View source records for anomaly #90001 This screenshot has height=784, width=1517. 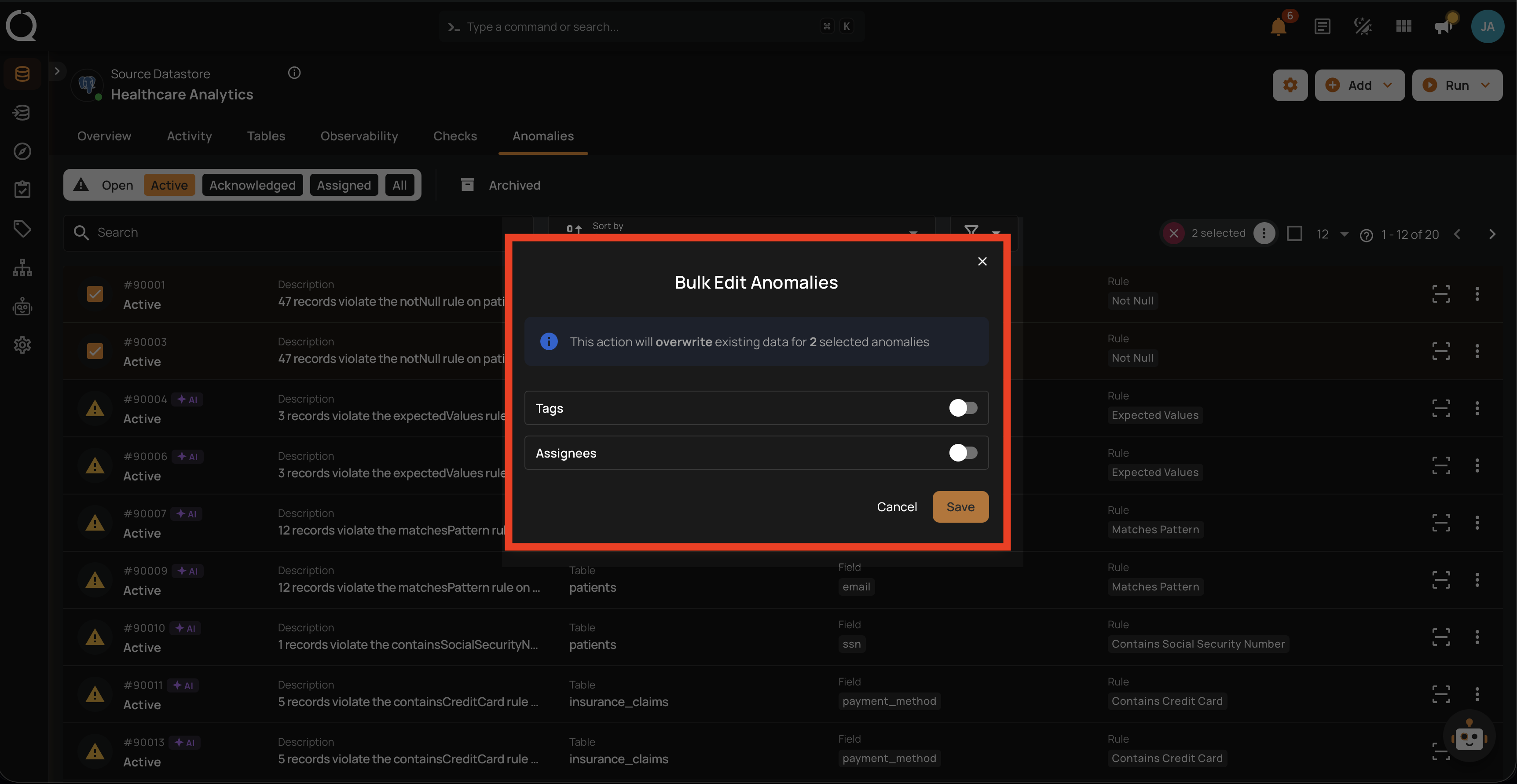[x=1440, y=293]
